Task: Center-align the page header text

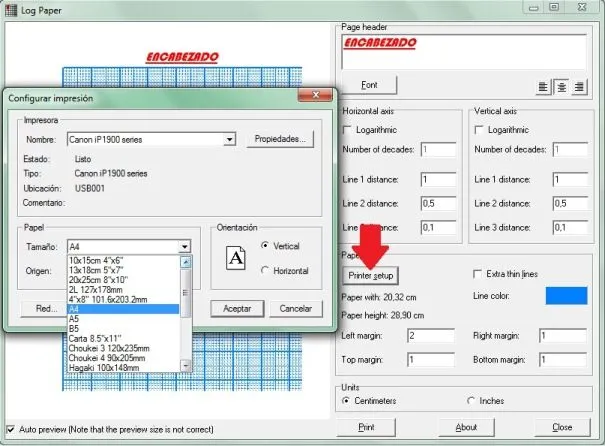Action: pyautogui.click(x=561, y=87)
